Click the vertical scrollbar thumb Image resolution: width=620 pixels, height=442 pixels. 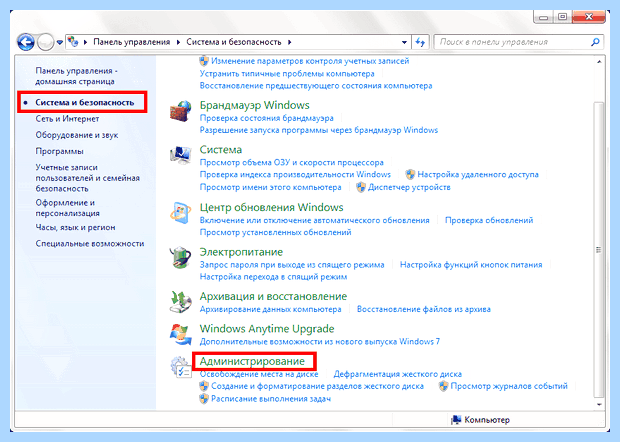(599, 249)
